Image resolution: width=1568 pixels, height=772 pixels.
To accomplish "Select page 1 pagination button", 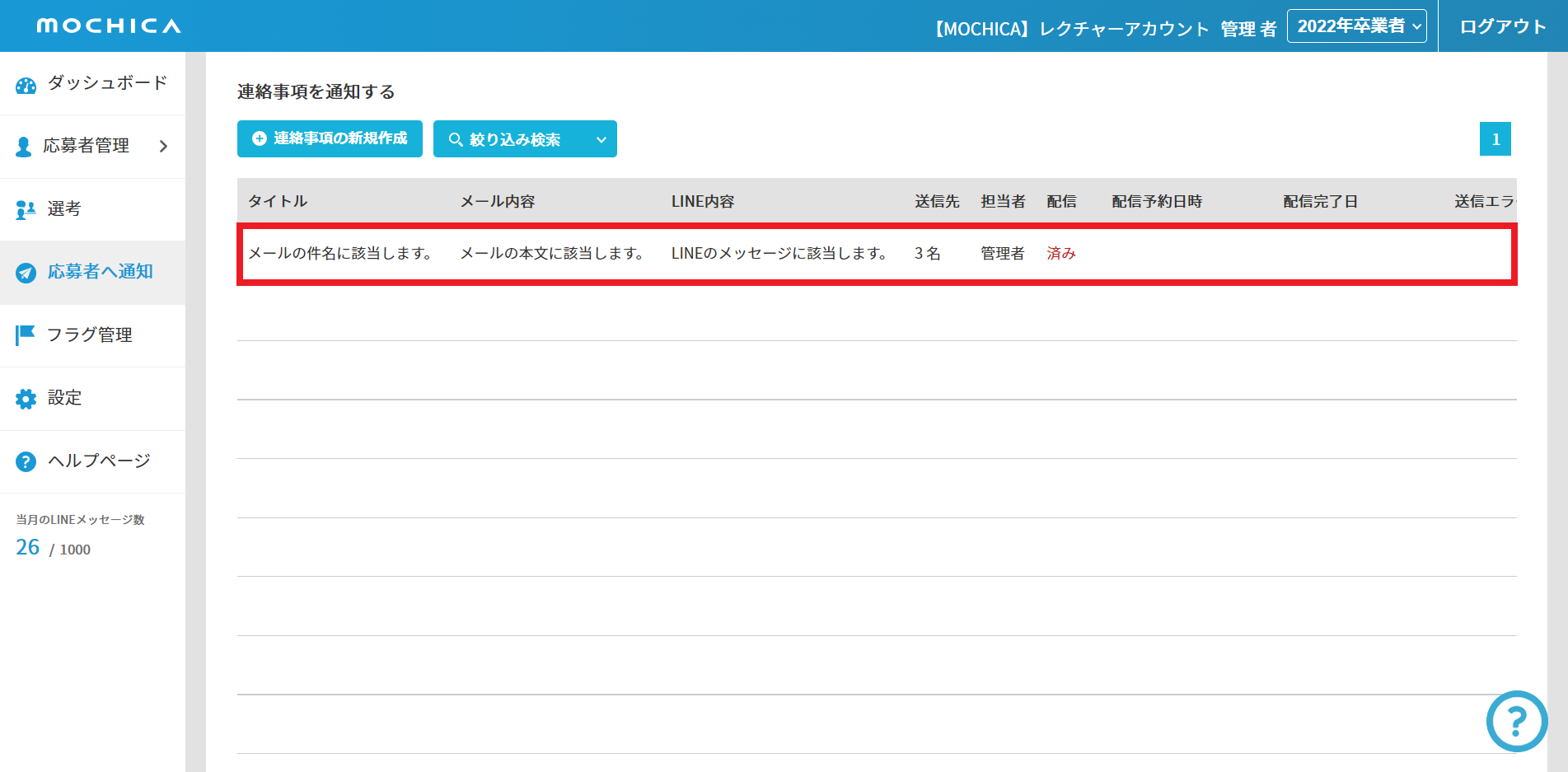I will [x=1495, y=139].
